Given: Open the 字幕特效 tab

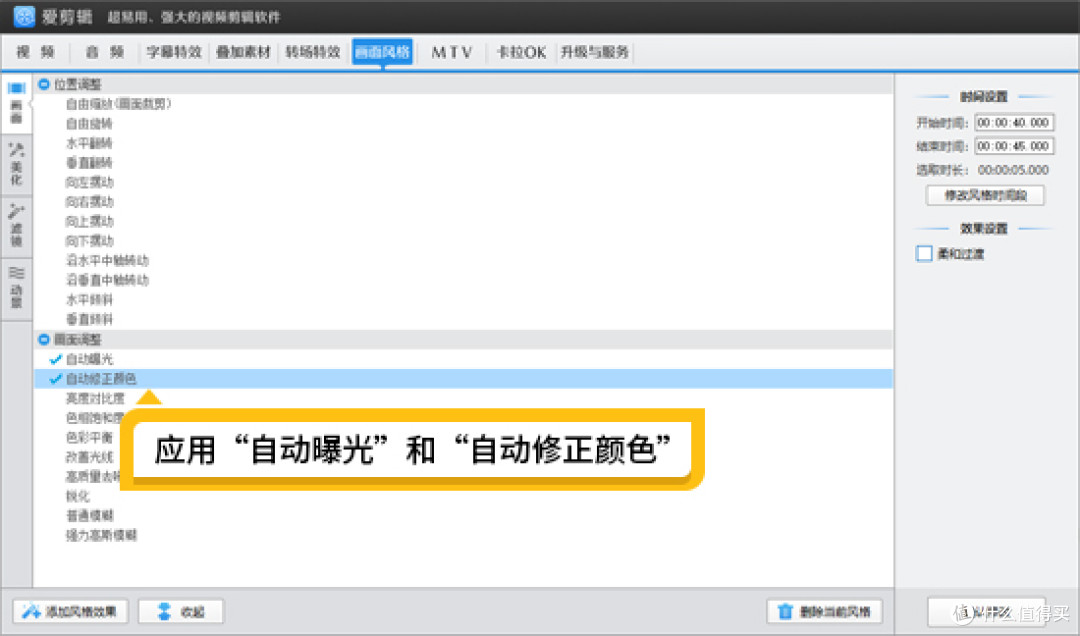Looking at the screenshot, I should (x=174, y=52).
